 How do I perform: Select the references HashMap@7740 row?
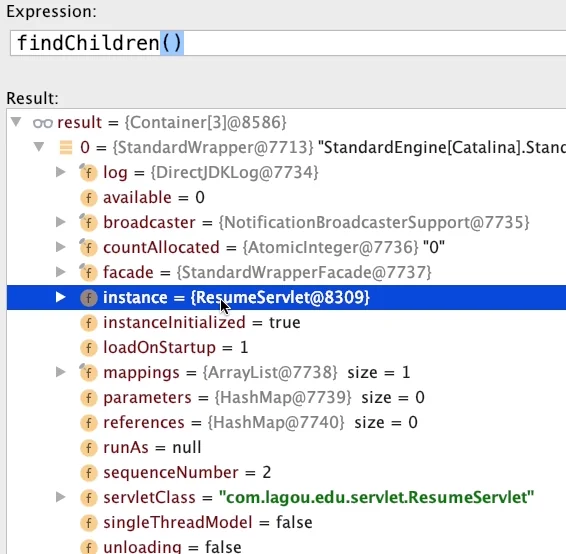point(286,422)
